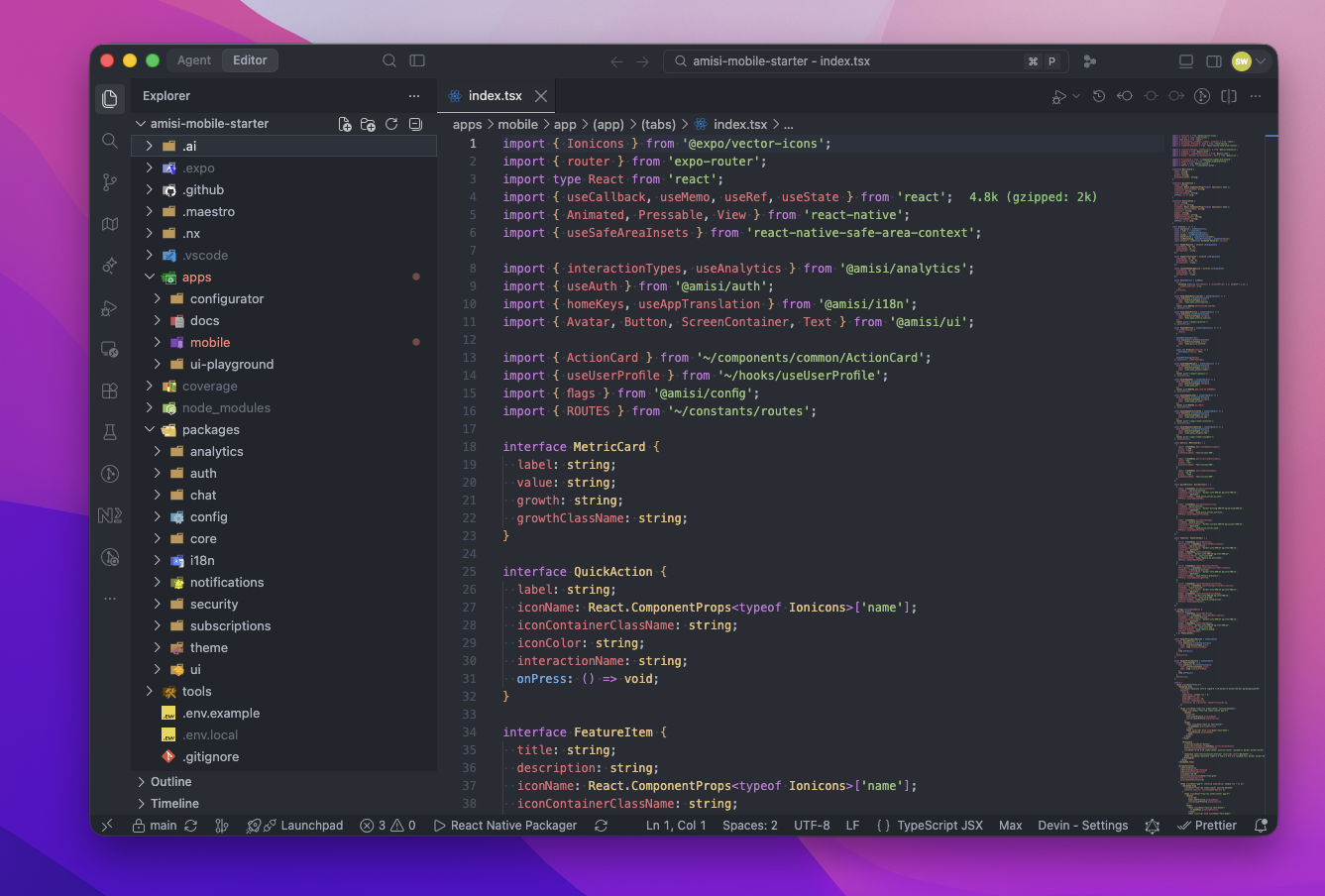Select the index.tsx editor tab
This screenshot has height=896, width=1325.
pos(495,96)
